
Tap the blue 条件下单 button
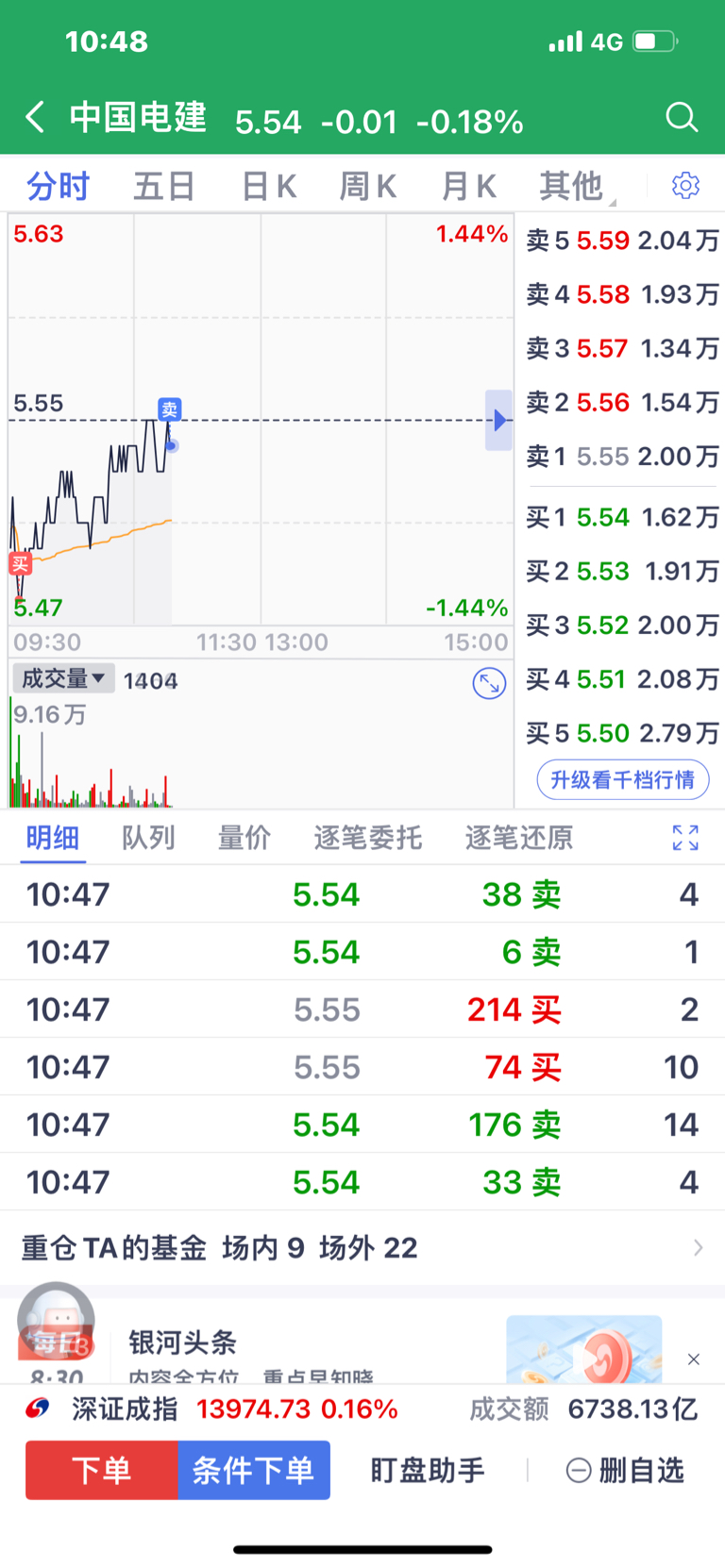(254, 1470)
